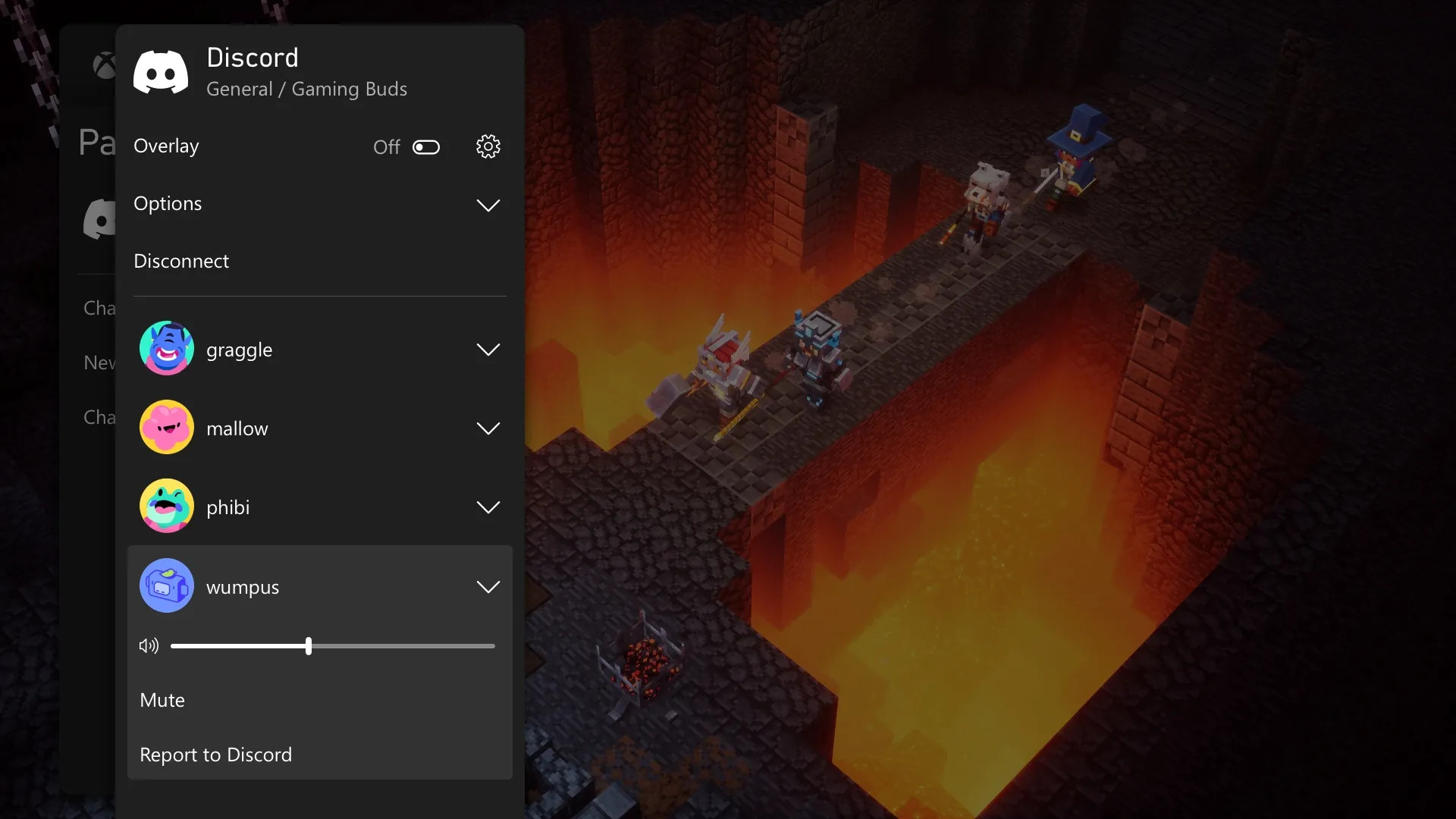Expand wumpus user detail chevron
This screenshot has height=819, width=1456.
488,586
